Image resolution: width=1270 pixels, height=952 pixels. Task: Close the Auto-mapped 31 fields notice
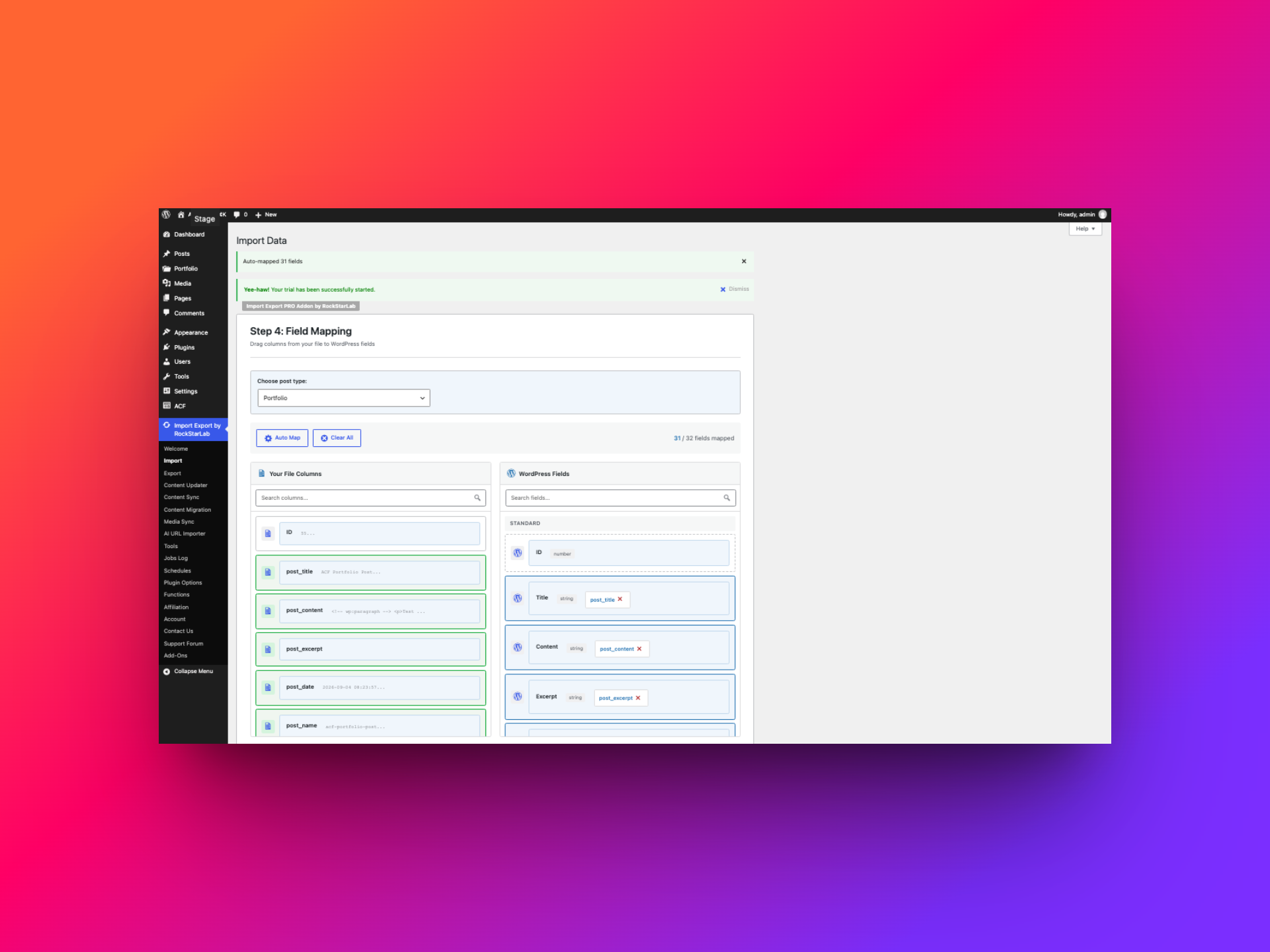(x=744, y=262)
